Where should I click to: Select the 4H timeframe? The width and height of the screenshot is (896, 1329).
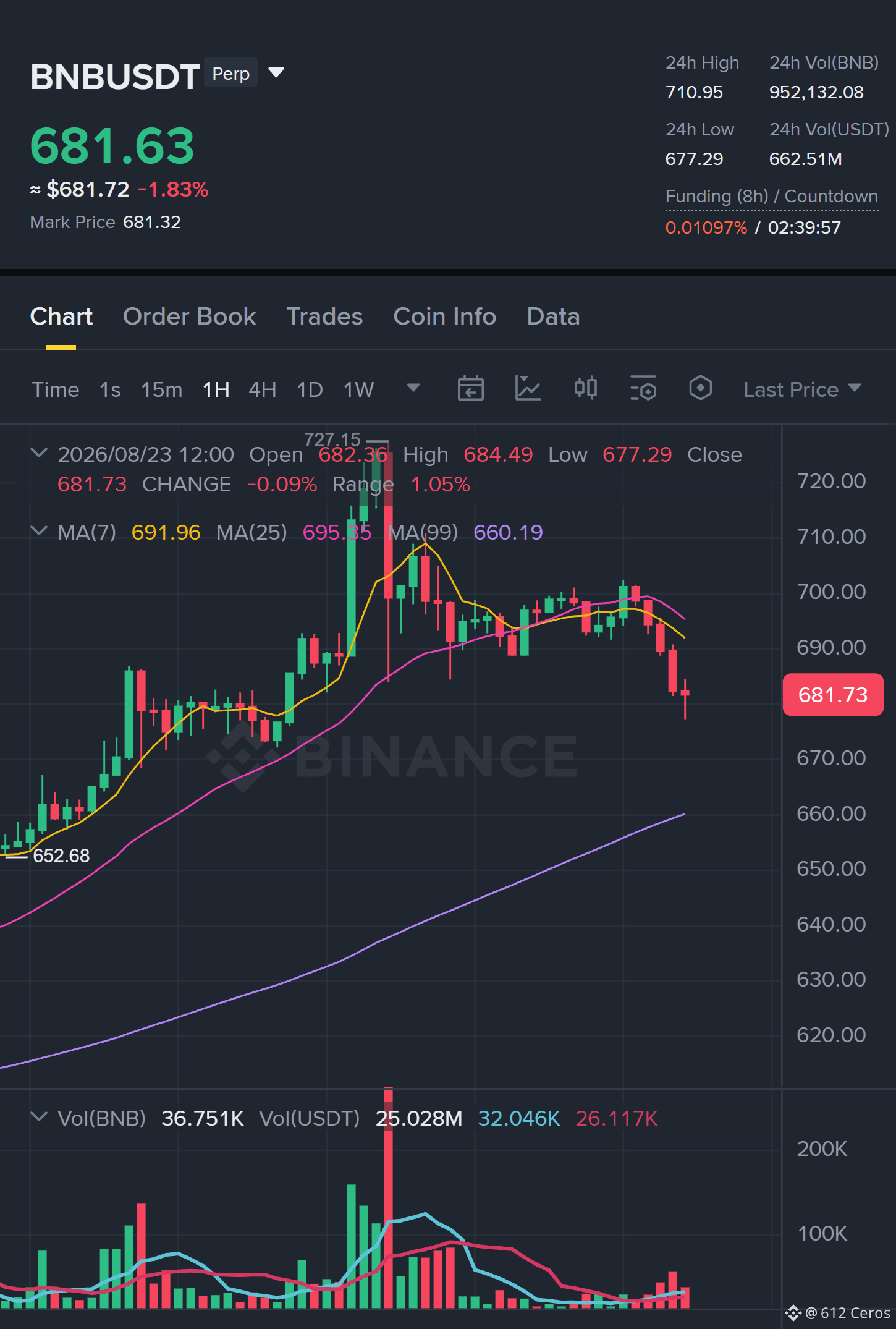point(263,389)
